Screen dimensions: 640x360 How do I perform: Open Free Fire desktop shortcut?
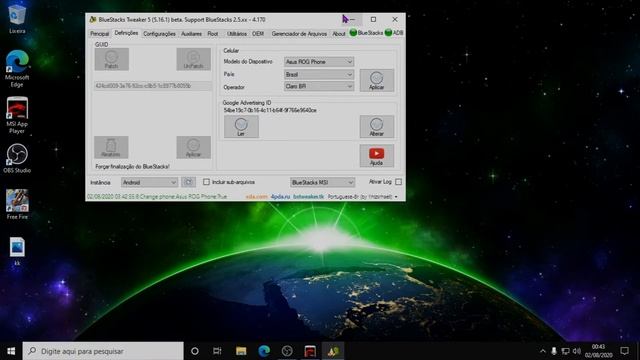point(17,204)
